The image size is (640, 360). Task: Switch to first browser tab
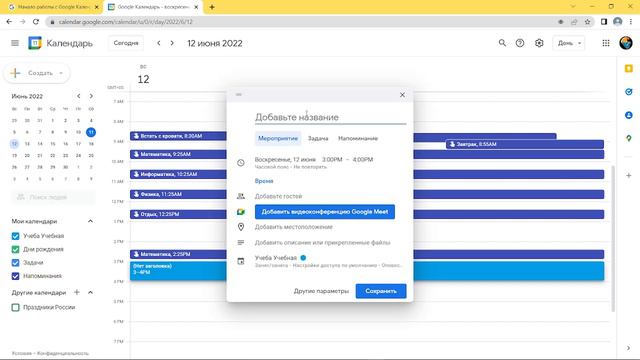(52, 7)
